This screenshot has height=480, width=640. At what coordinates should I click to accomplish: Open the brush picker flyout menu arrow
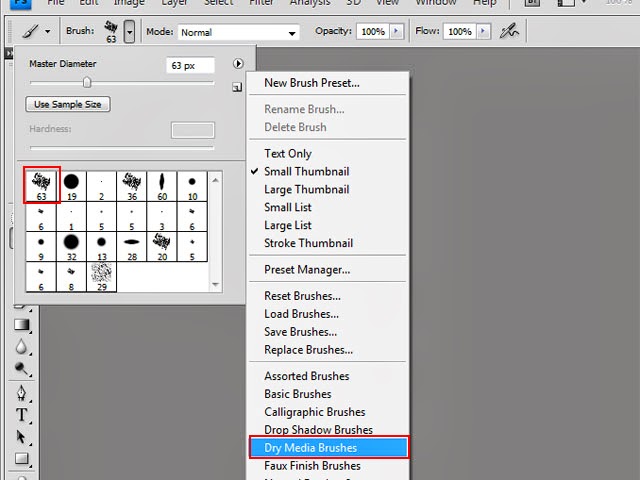238,64
